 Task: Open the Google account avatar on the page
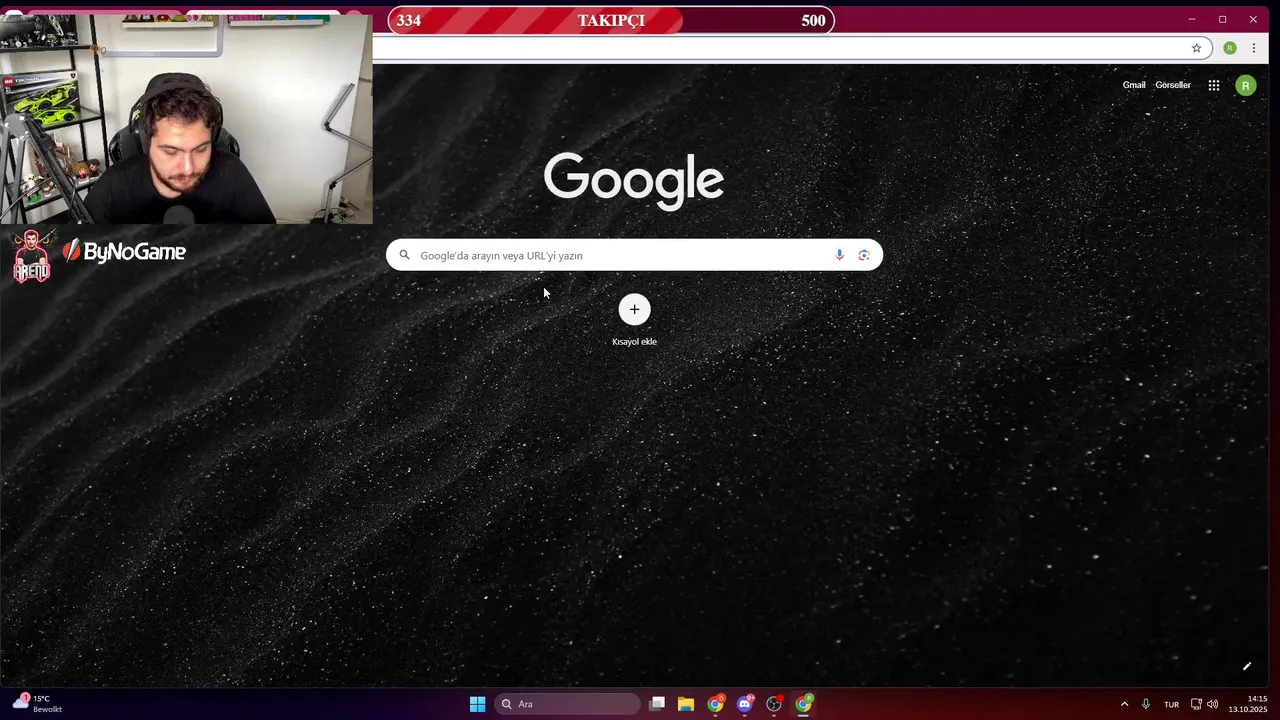point(1245,86)
